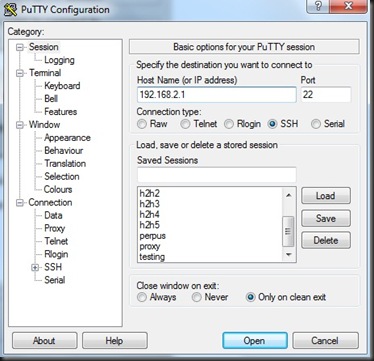Open the Behaviour settings category
Viewport: 374px width, 361px height.
coord(64,150)
